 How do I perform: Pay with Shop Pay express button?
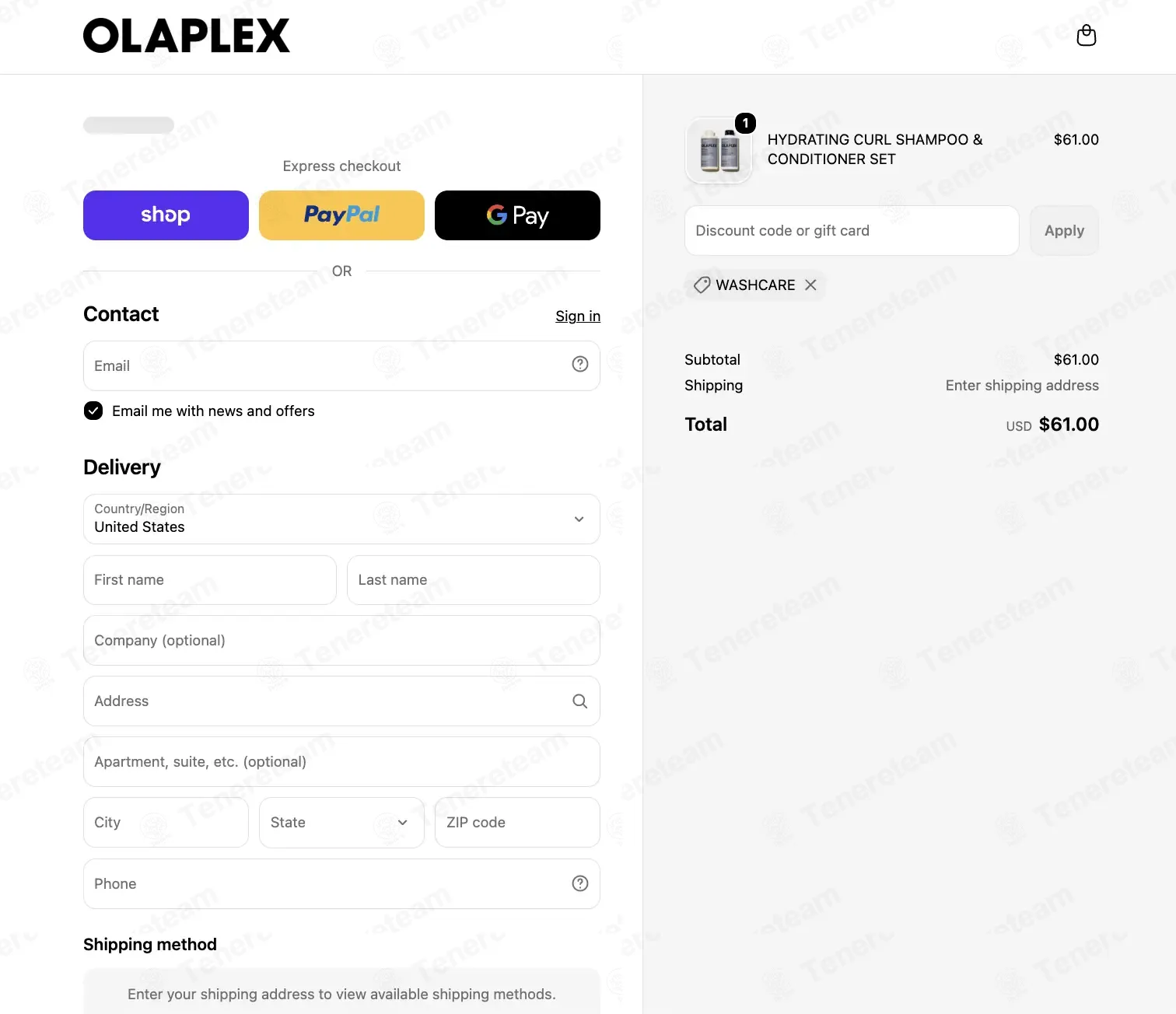pos(166,215)
